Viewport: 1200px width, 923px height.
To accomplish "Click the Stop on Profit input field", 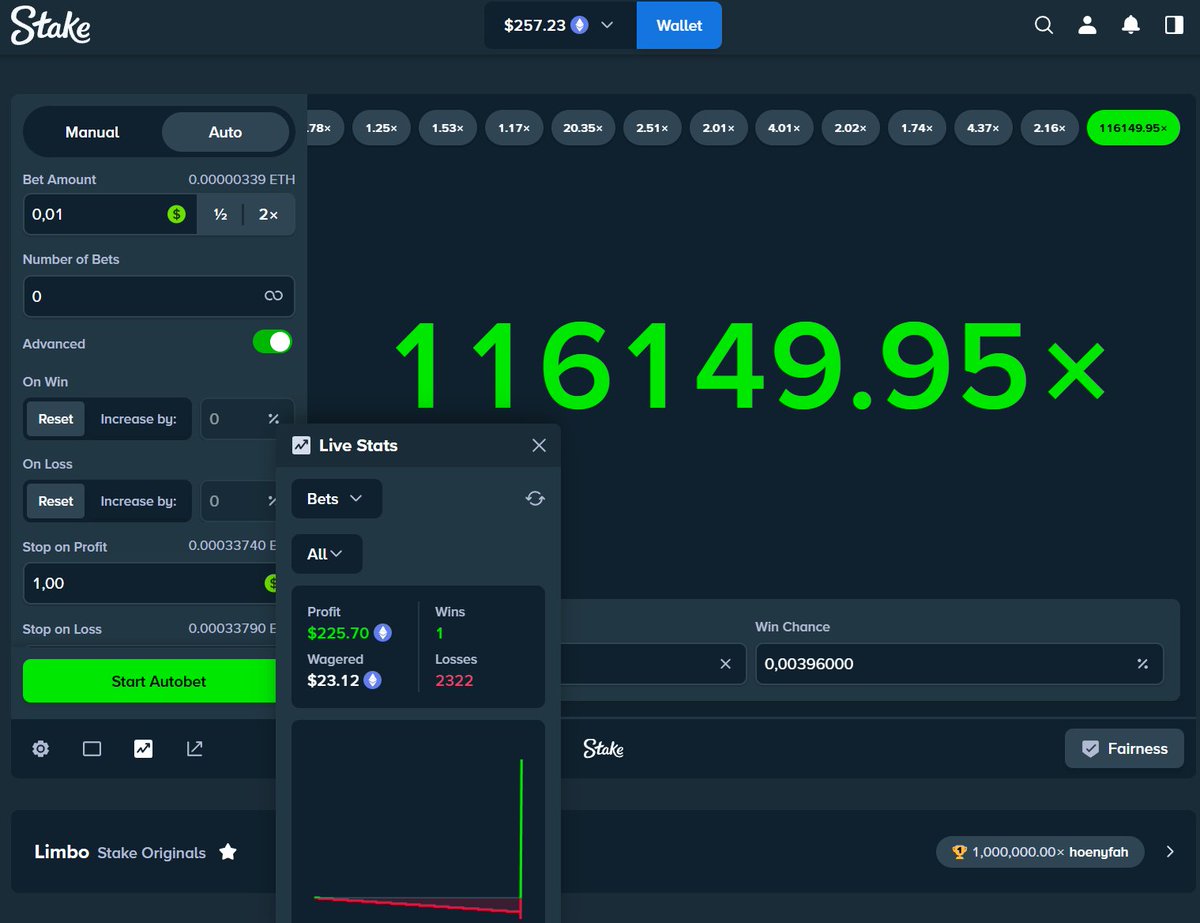I will tap(150, 583).
